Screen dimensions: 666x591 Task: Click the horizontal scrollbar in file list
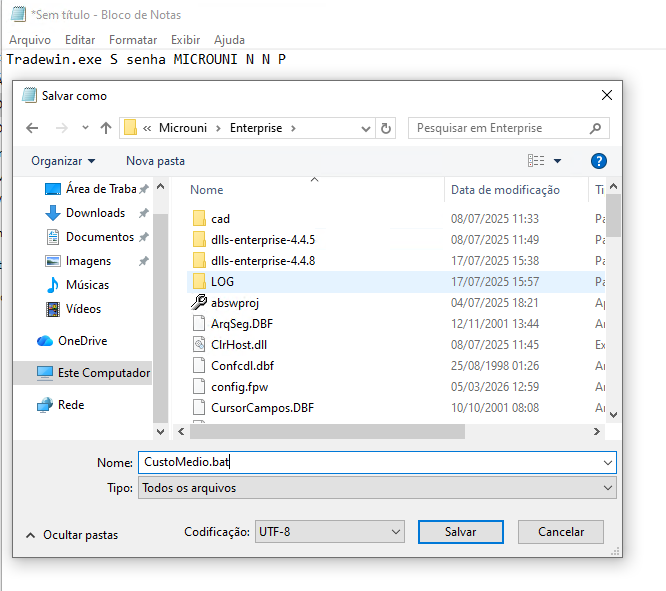tap(330, 431)
